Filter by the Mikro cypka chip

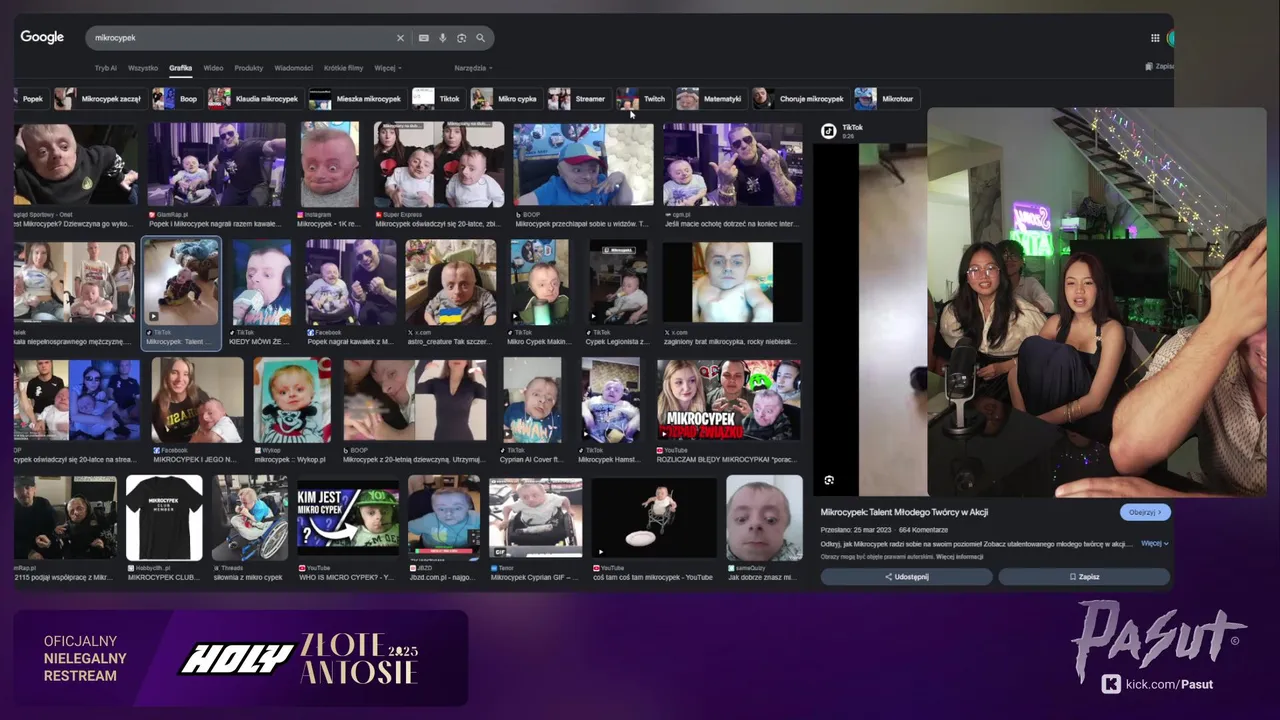(505, 99)
